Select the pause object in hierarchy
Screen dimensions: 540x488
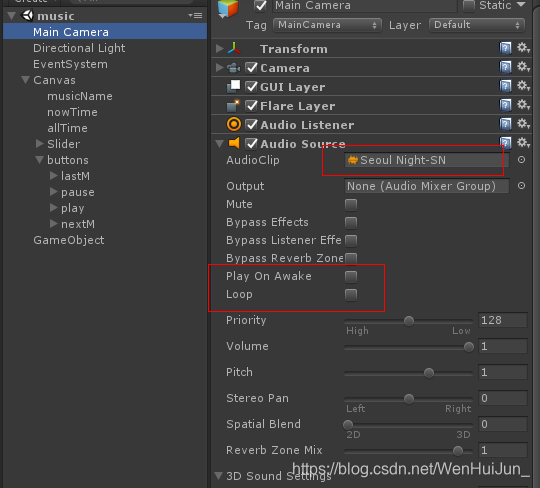(x=78, y=192)
